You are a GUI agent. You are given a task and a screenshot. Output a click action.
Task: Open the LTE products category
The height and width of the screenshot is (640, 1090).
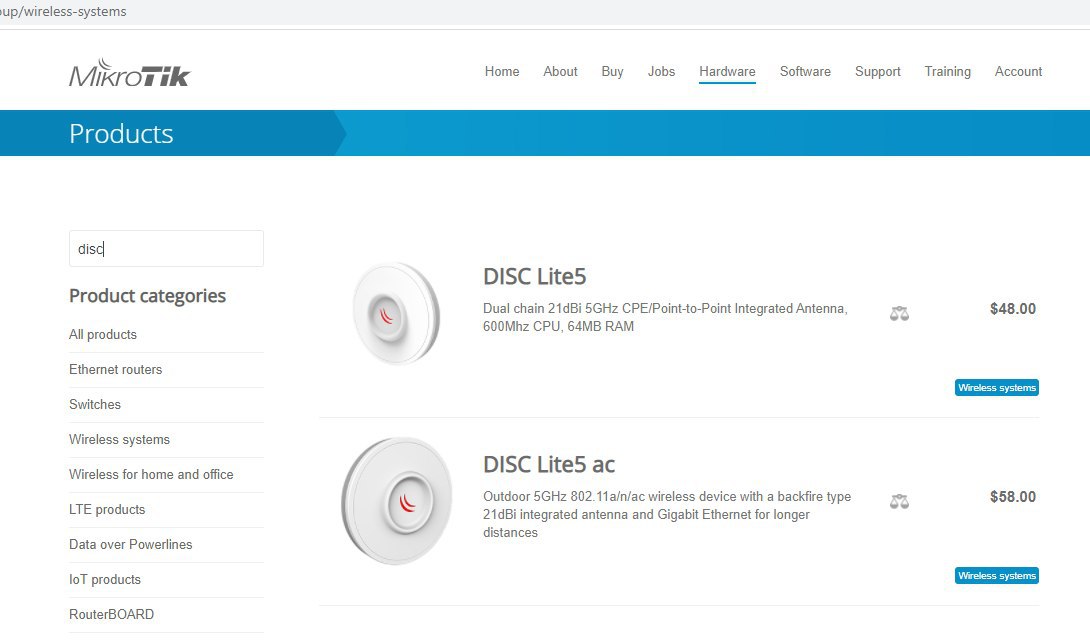107,509
